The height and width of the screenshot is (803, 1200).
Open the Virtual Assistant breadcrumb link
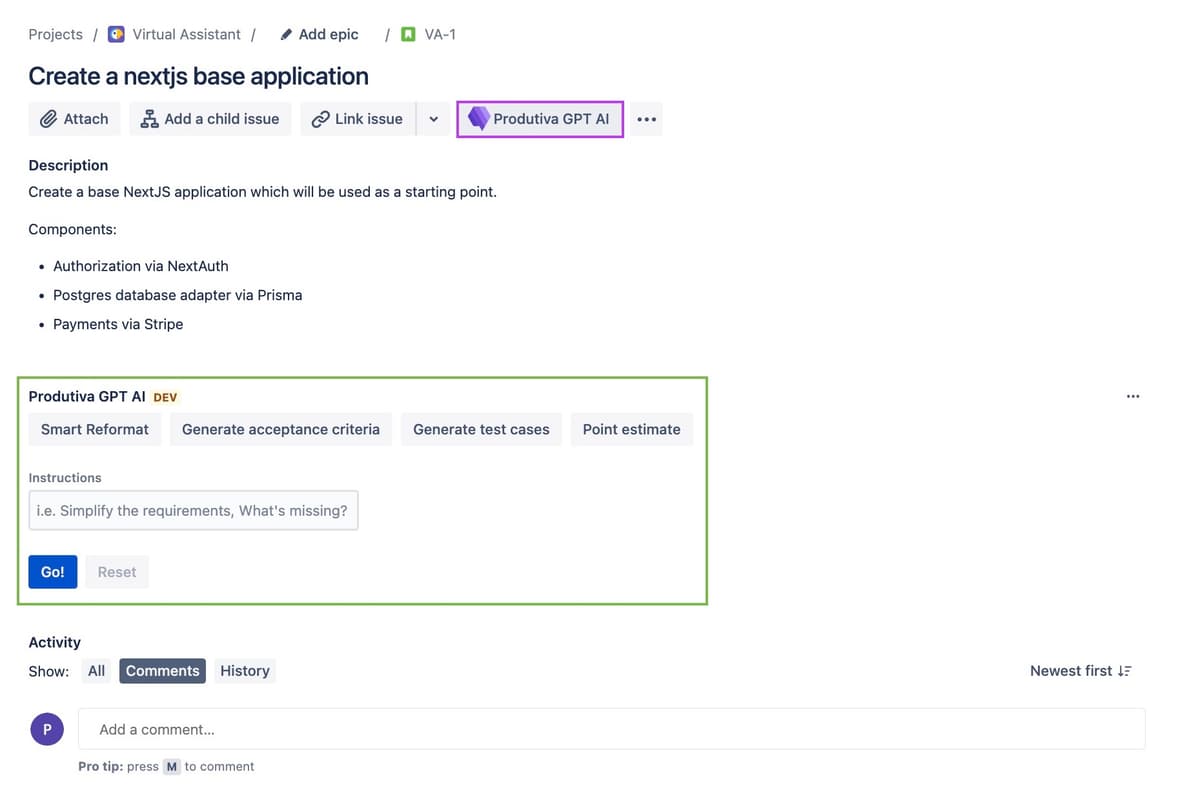tap(187, 34)
